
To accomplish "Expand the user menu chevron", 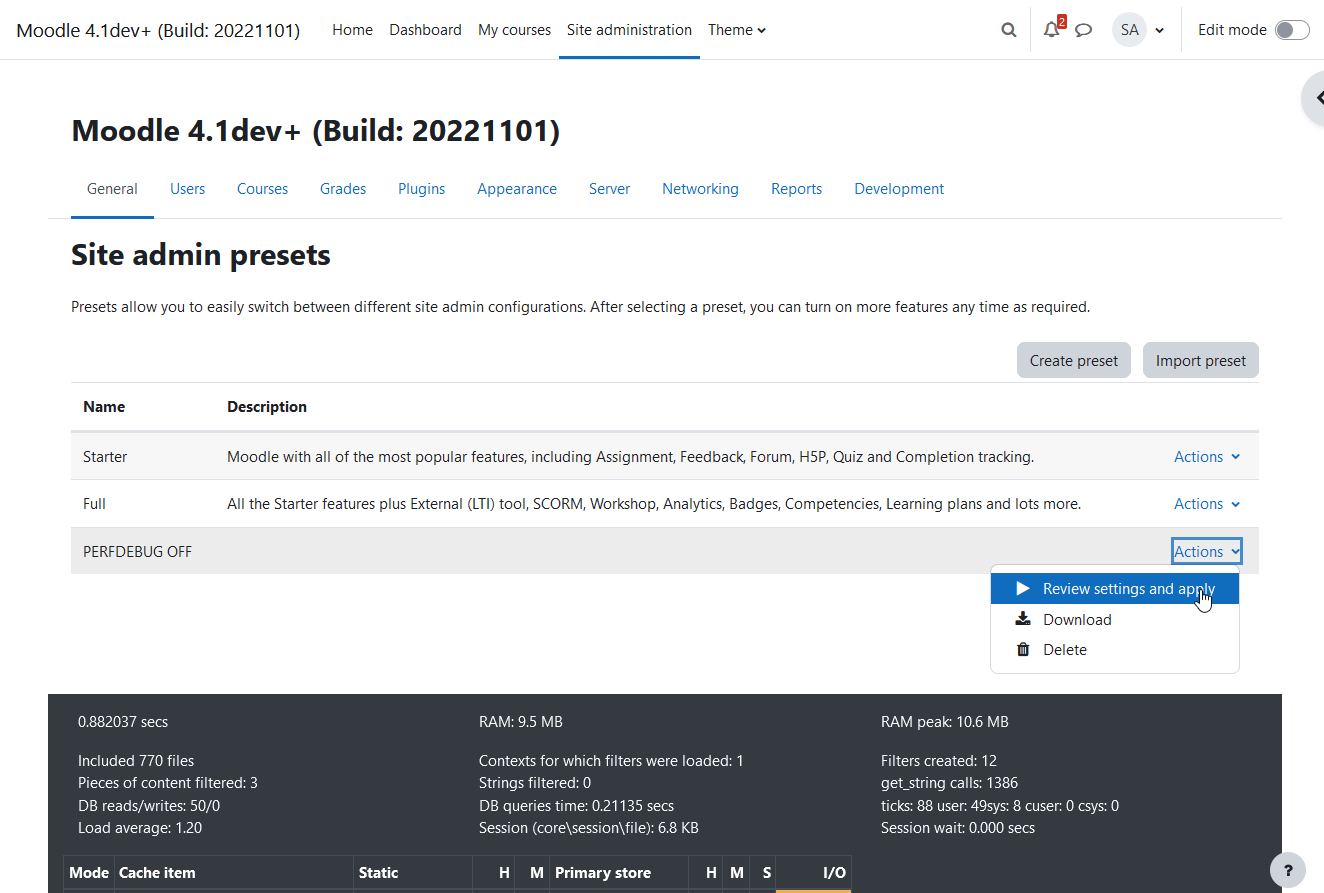I will click(1160, 30).
